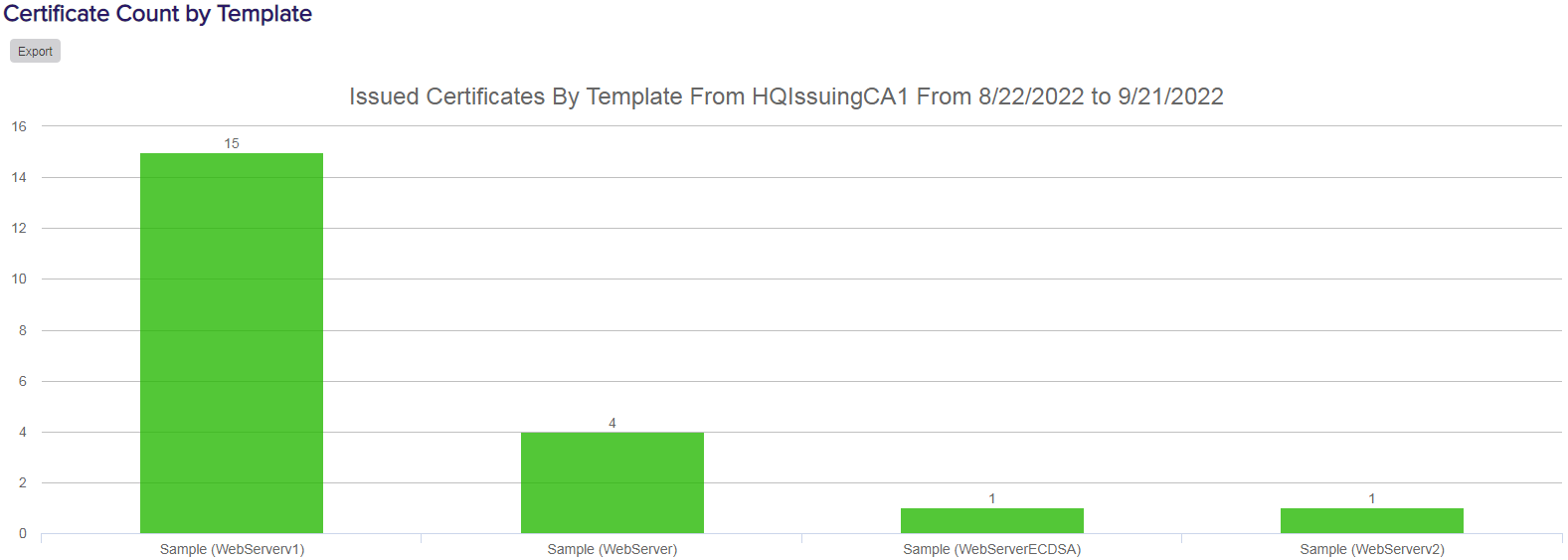This screenshot has height=560, width=1568.
Task: Click the Sample (WebServerECDSA) axis label
Action: coord(991,549)
